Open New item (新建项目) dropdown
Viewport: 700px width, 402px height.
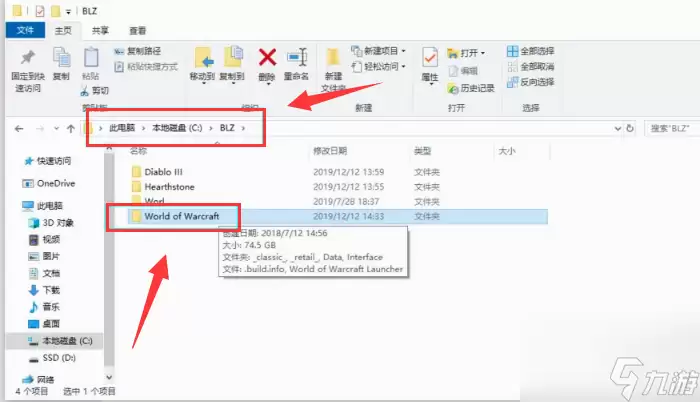378,51
